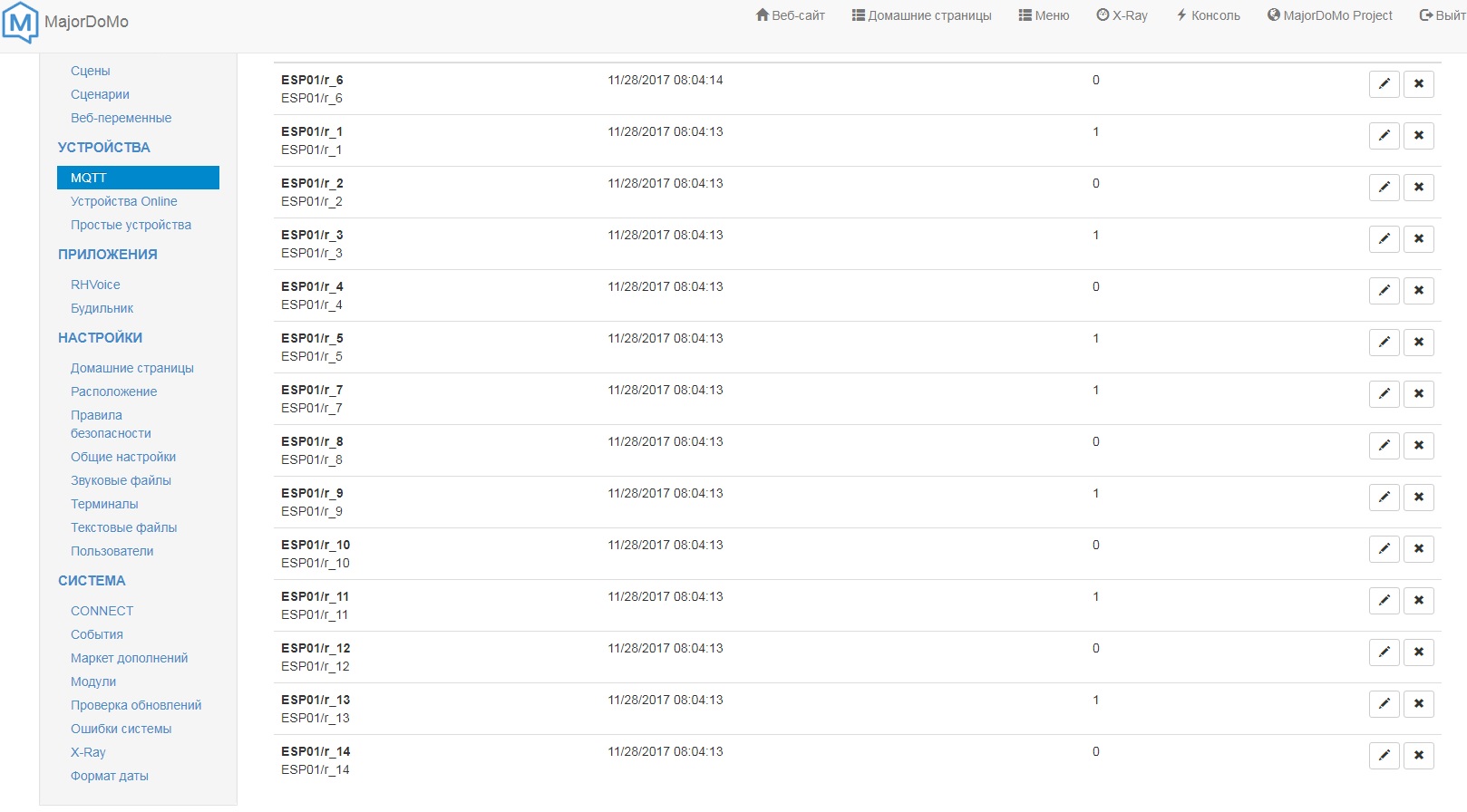Open Сценарии in the sidebar
The image size is (1467, 812).
coord(100,94)
